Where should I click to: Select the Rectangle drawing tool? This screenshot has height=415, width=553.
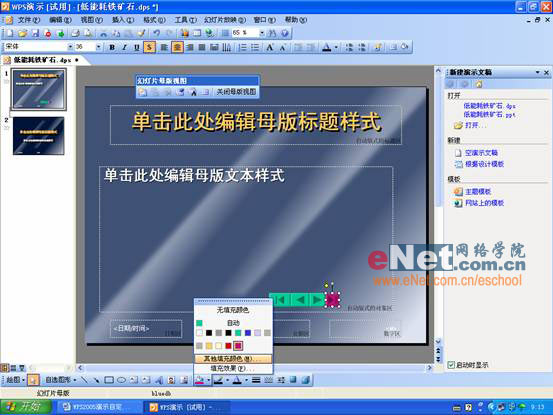tap(109, 380)
